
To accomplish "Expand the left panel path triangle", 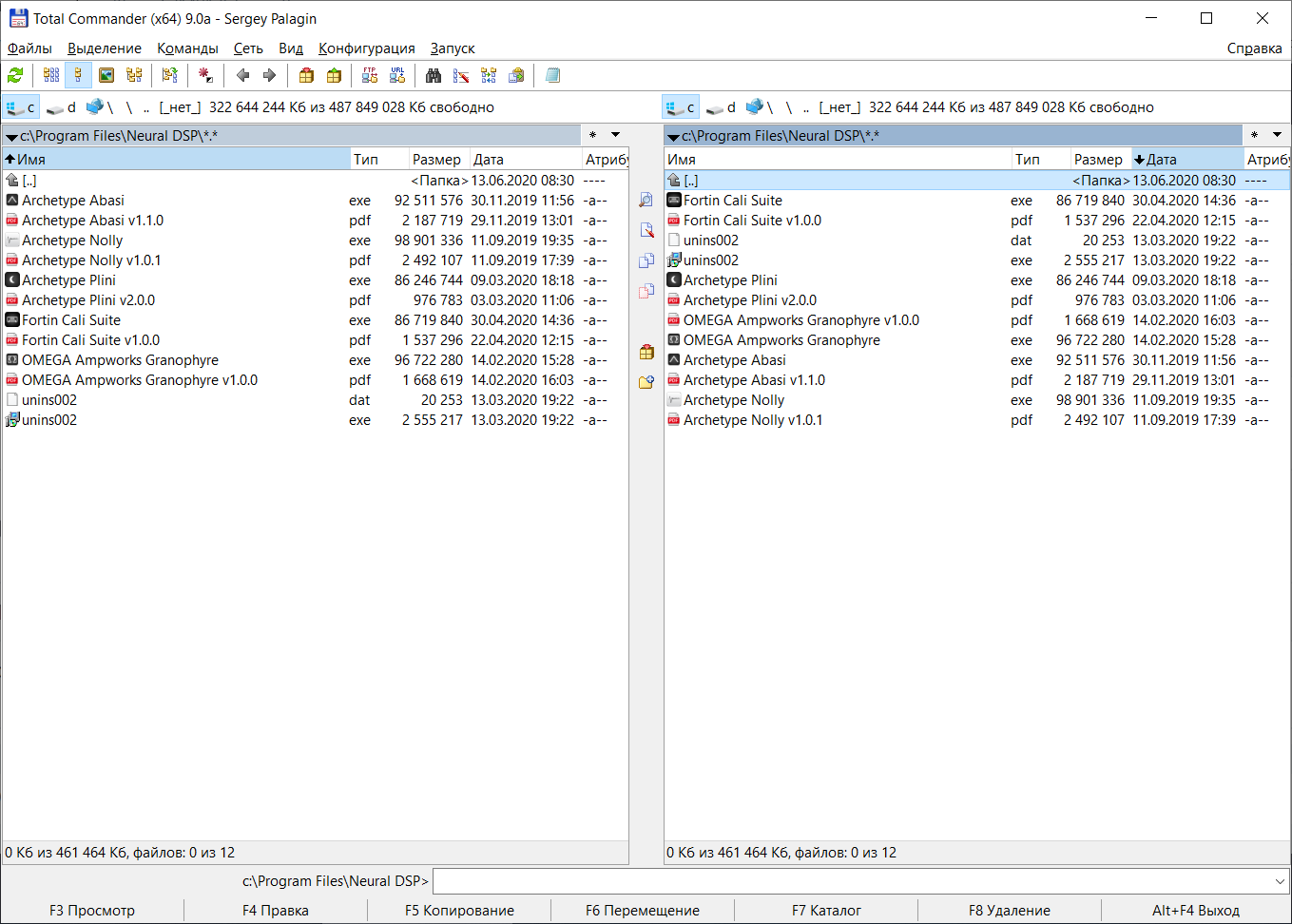I will 11,137.
